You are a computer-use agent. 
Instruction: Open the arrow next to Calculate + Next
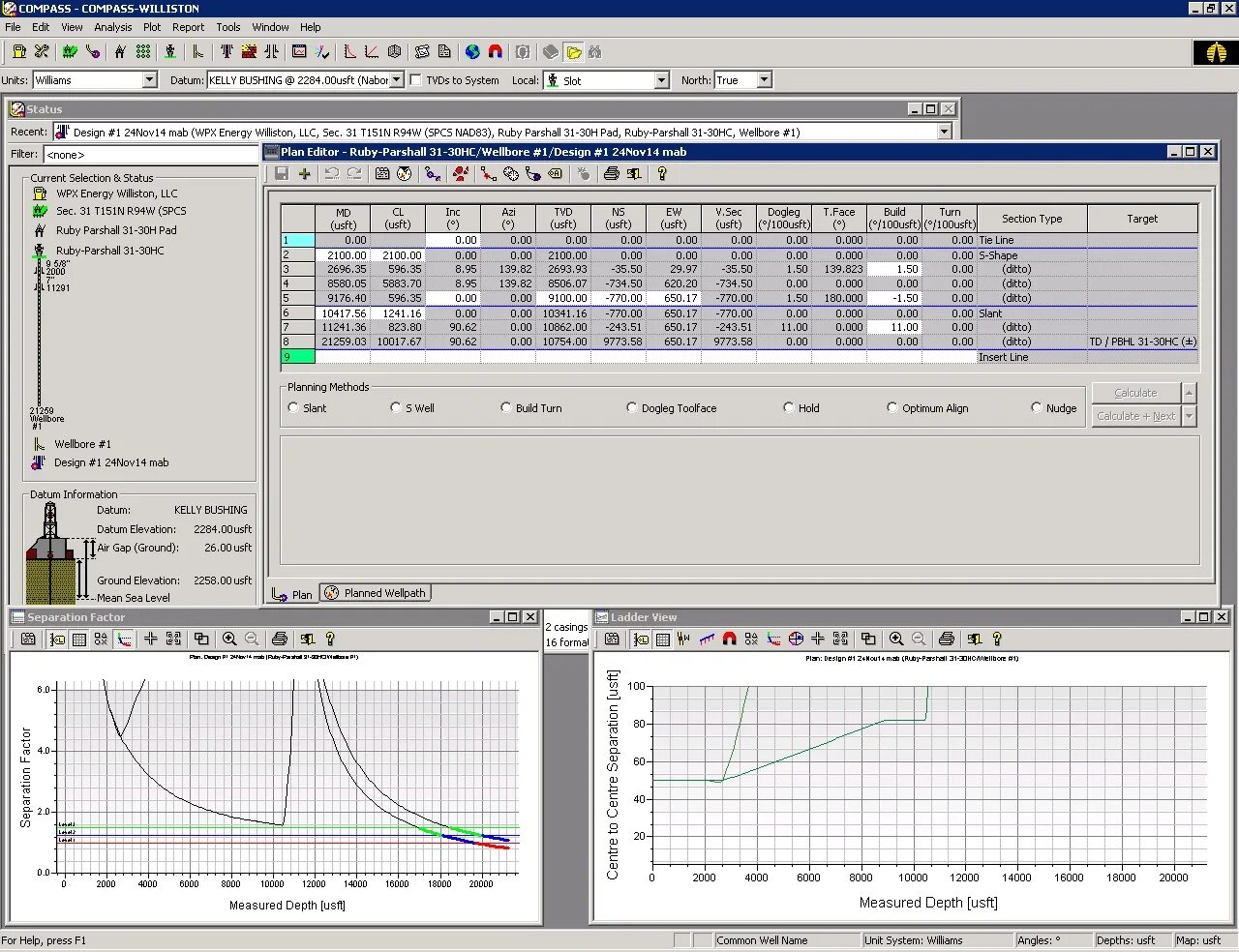tap(1190, 416)
